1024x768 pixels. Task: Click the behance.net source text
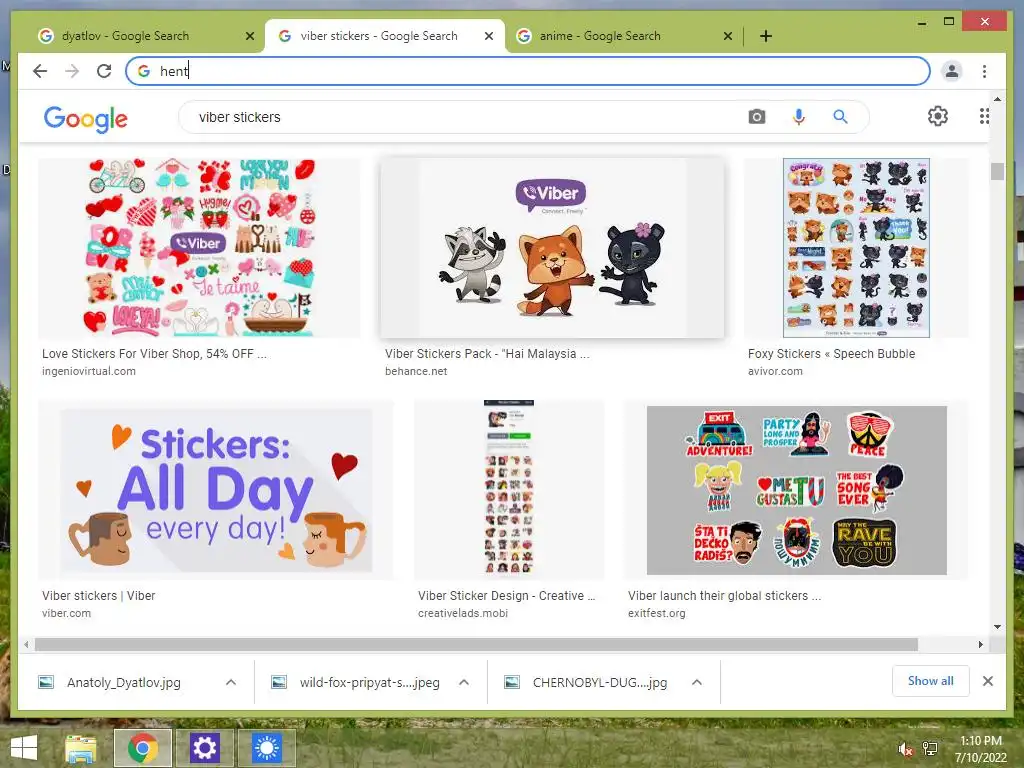tap(416, 372)
